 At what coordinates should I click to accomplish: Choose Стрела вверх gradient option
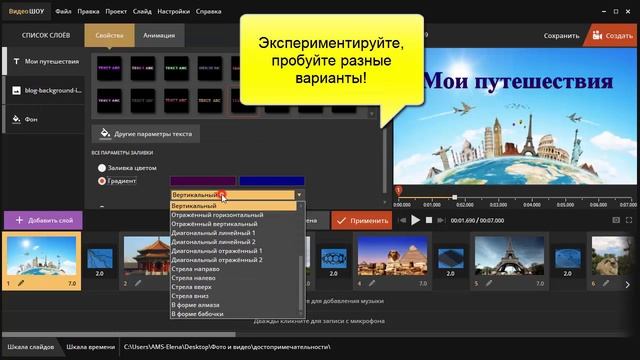(233, 287)
